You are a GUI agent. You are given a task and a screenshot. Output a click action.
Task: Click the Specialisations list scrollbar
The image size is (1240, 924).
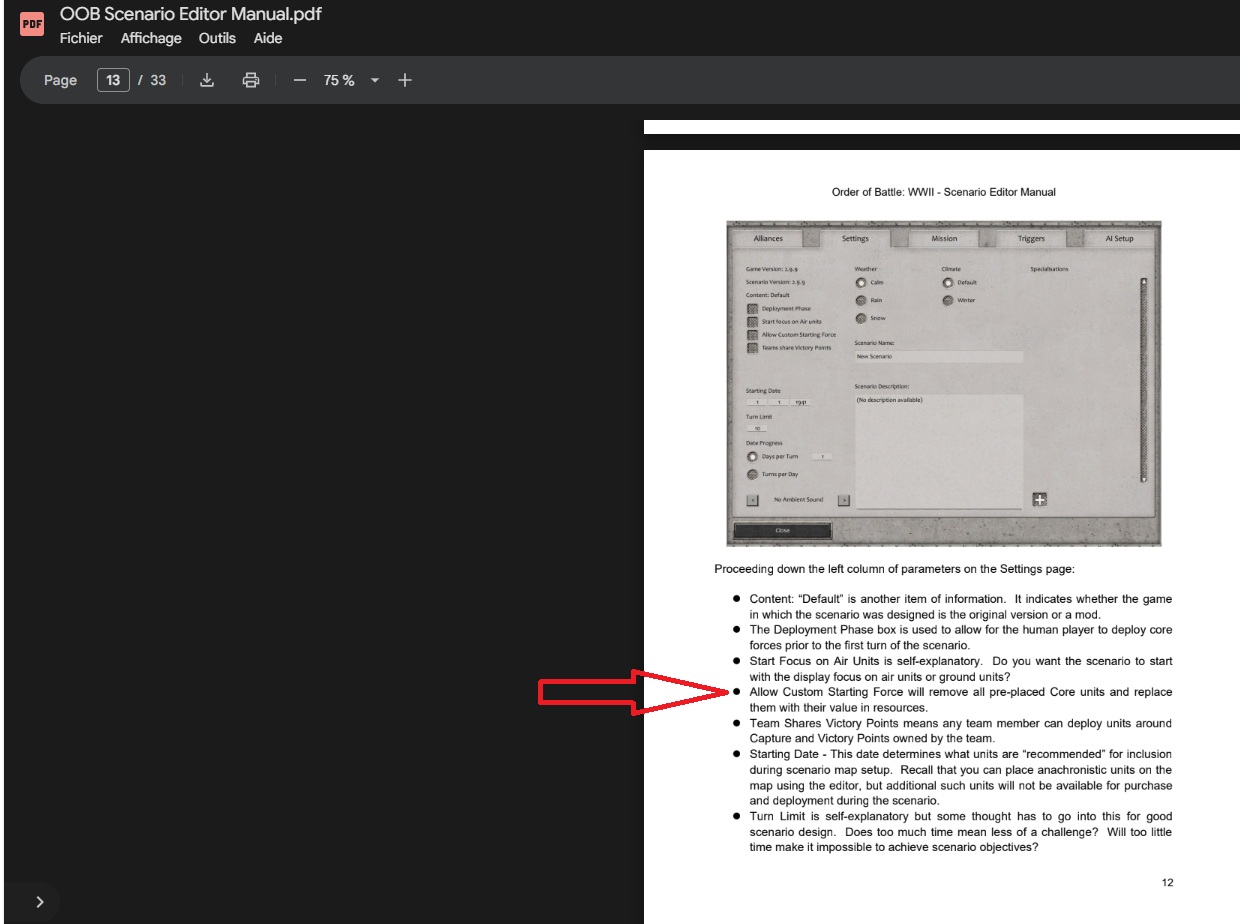click(x=1144, y=380)
